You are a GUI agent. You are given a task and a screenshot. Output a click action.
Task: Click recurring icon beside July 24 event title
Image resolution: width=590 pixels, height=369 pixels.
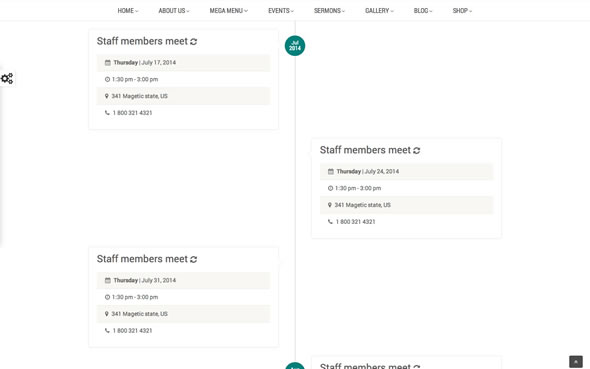417,150
